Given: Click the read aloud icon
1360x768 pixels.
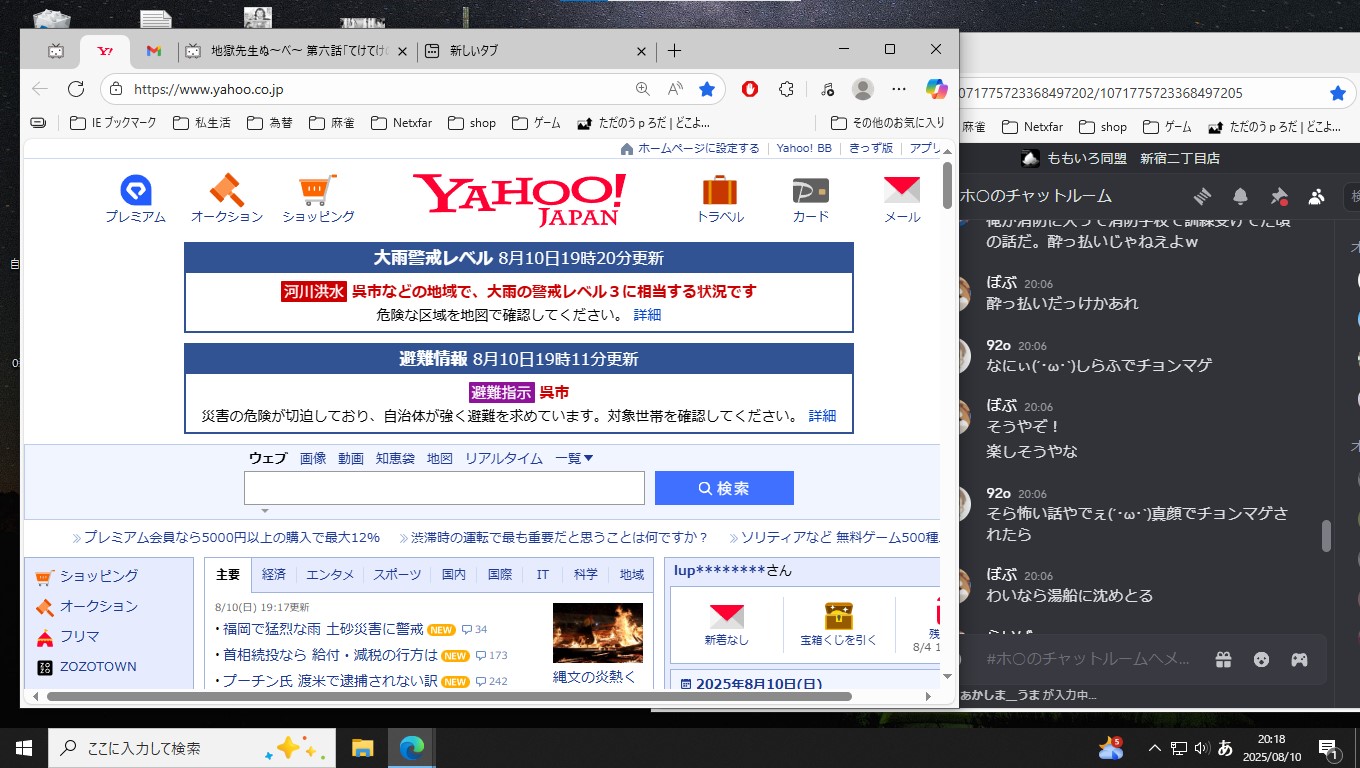Looking at the screenshot, I should click(x=675, y=89).
